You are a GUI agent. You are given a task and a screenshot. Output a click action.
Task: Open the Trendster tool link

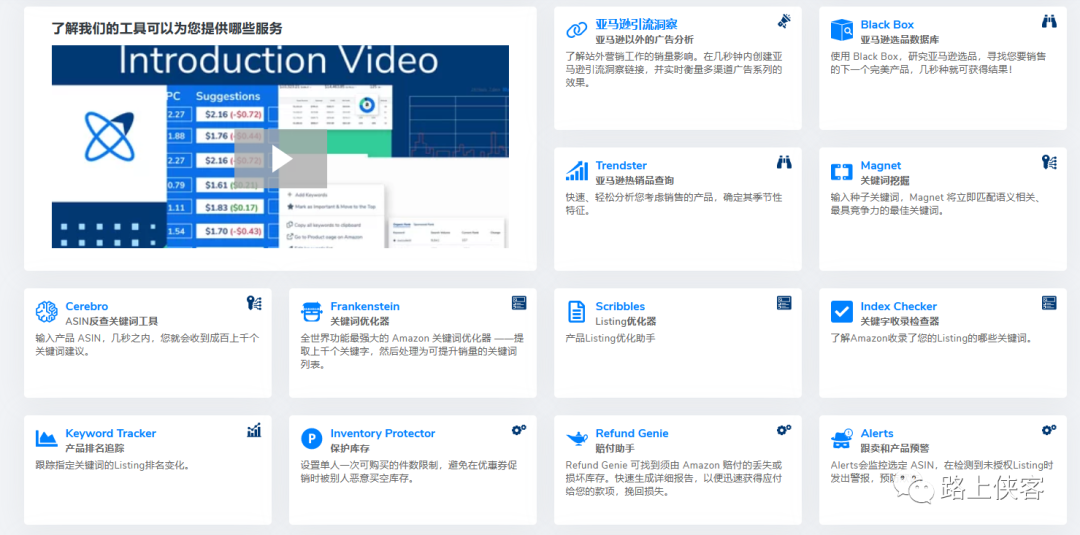(x=621, y=165)
